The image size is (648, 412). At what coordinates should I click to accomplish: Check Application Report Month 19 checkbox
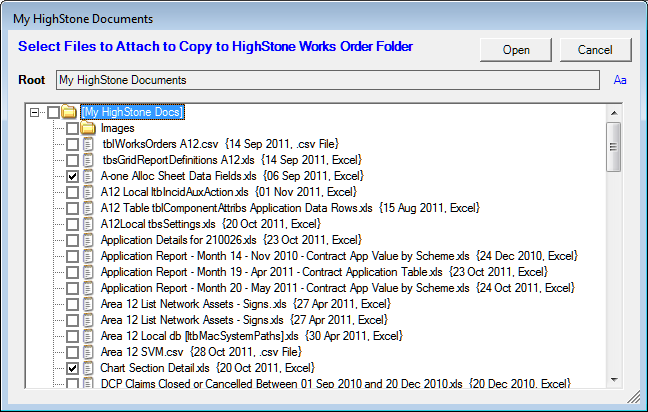[x=72, y=272]
